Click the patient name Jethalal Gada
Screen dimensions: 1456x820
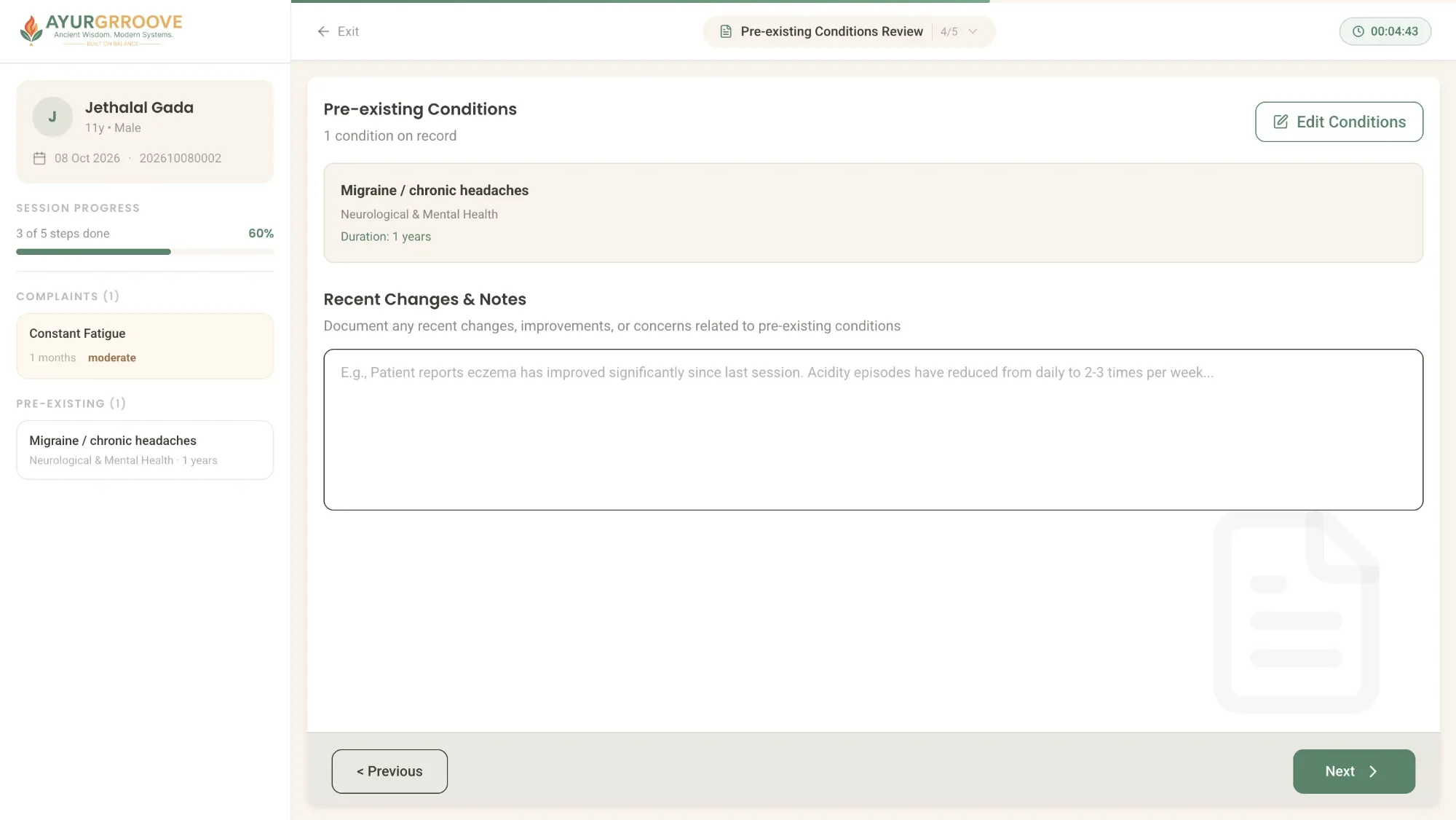pos(139,108)
